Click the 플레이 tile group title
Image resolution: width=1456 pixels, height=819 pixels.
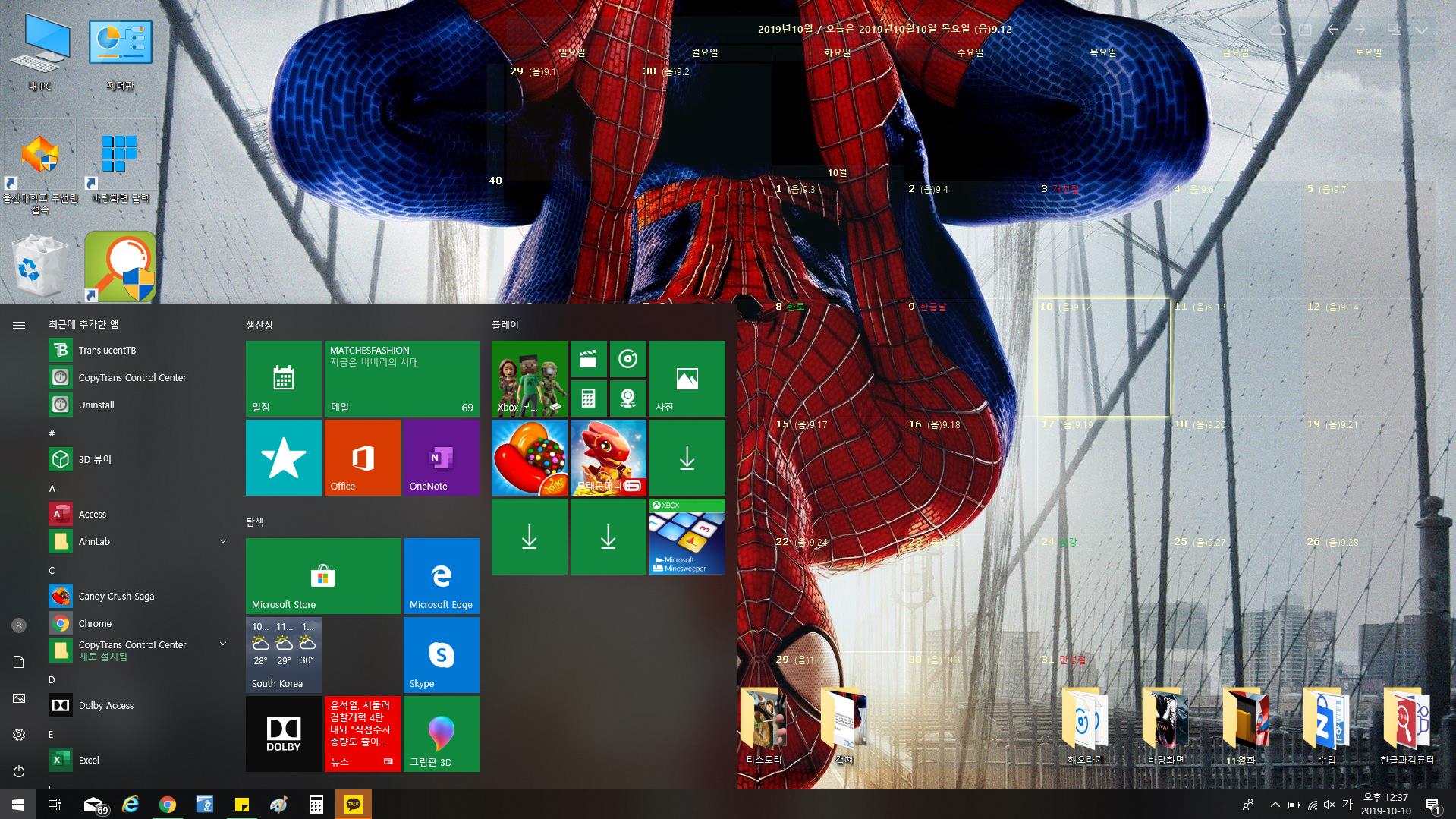505,325
